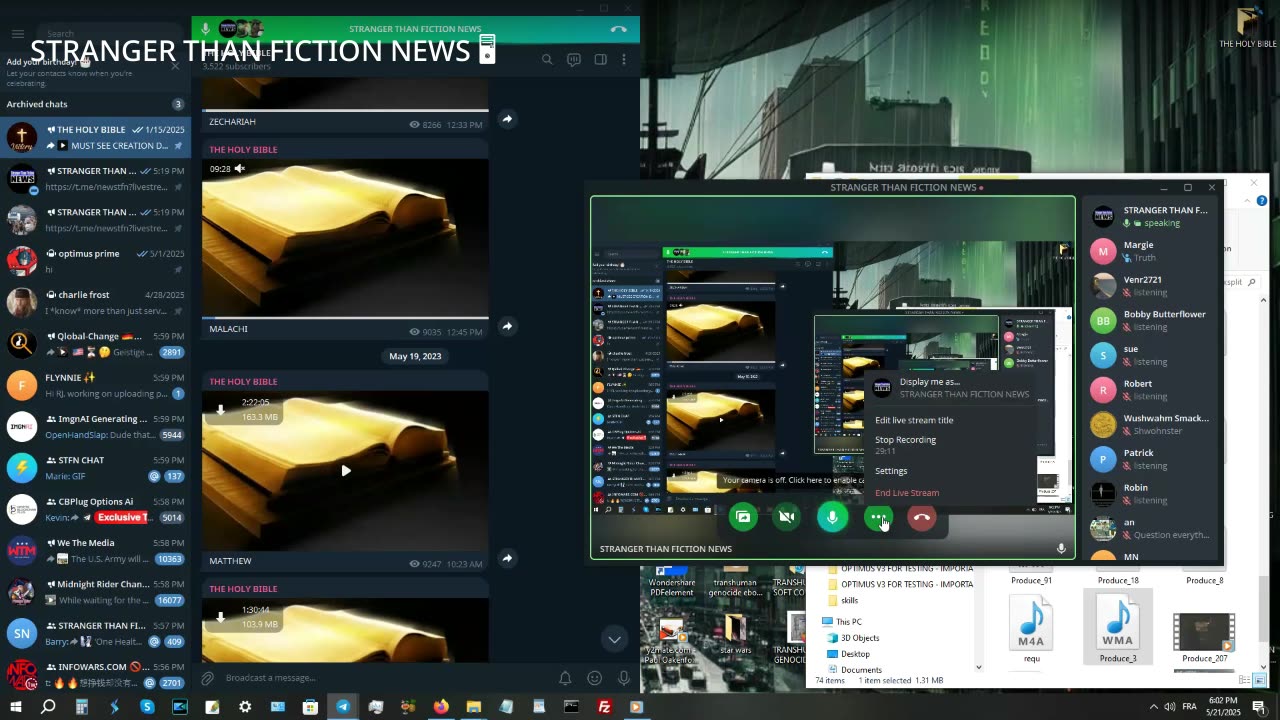The image size is (1280, 720).
Task: Click the Broadcast a message field
Action: click(385, 678)
